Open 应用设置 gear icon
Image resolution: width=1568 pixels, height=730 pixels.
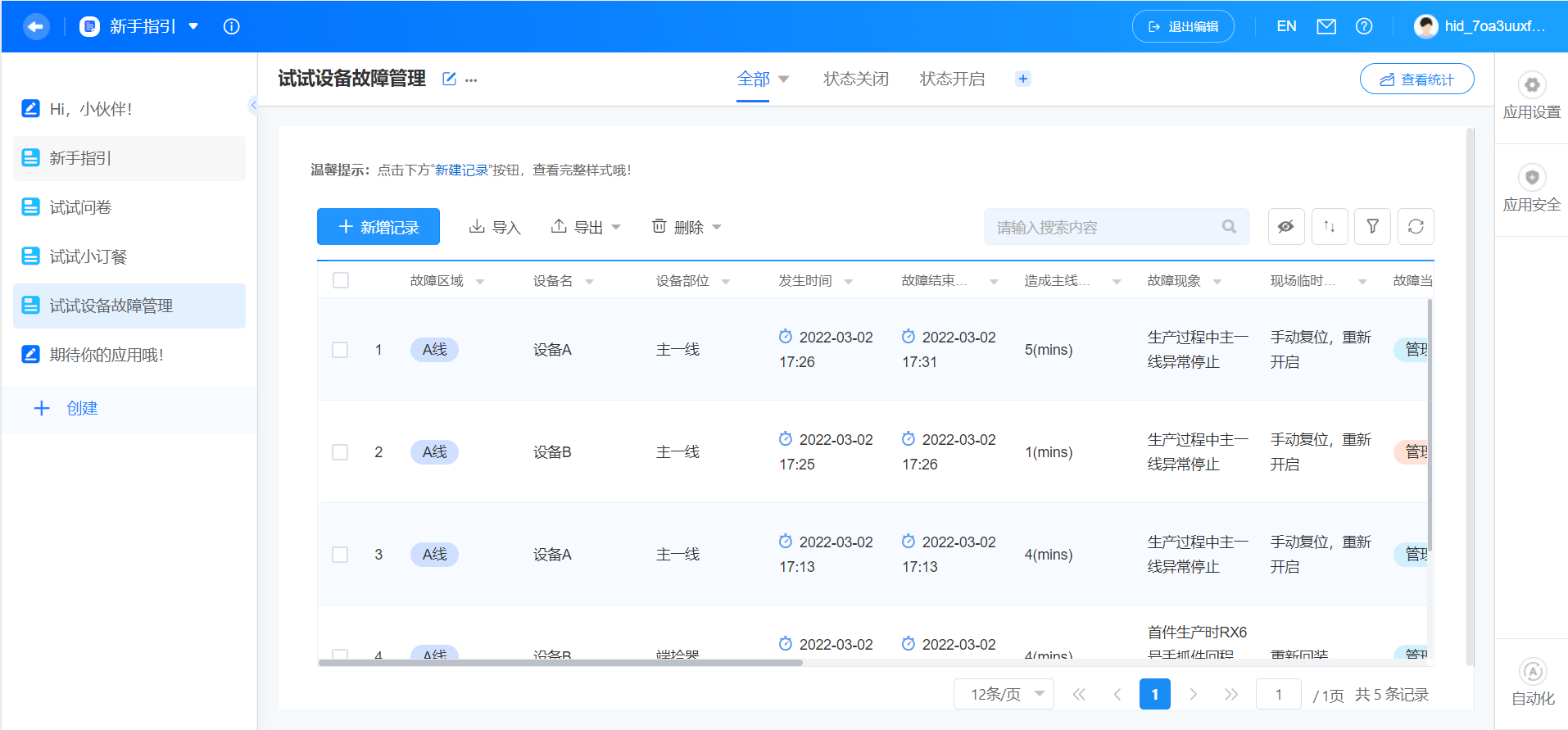click(x=1532, y=85)
